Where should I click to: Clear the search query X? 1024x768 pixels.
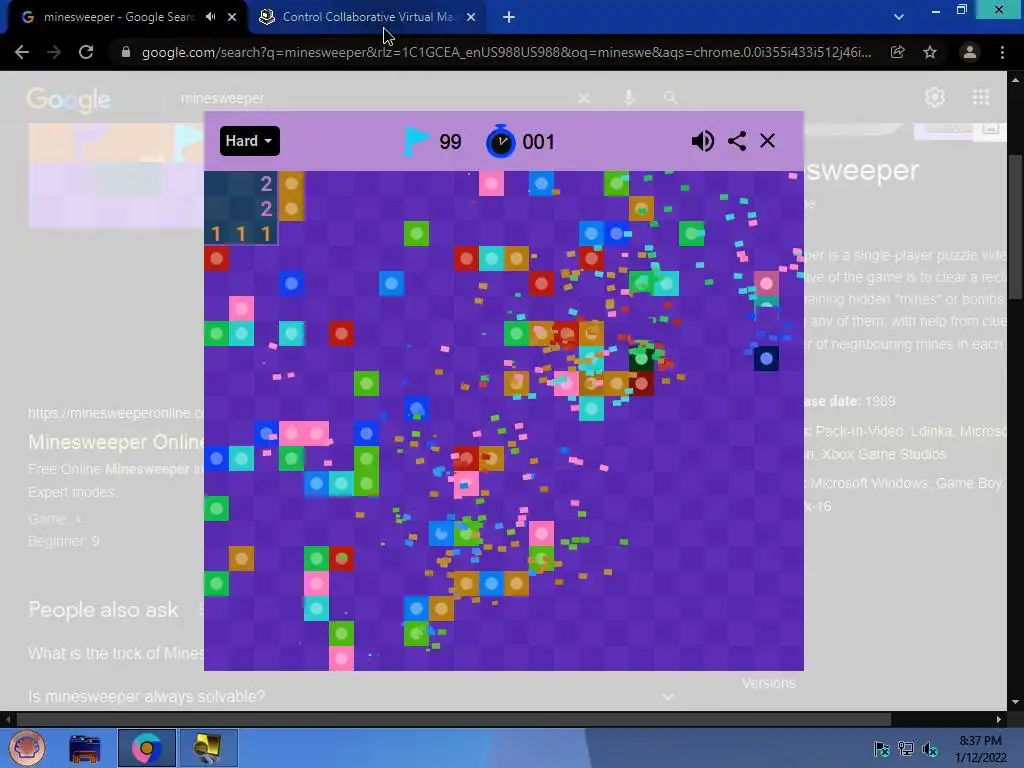584,98
